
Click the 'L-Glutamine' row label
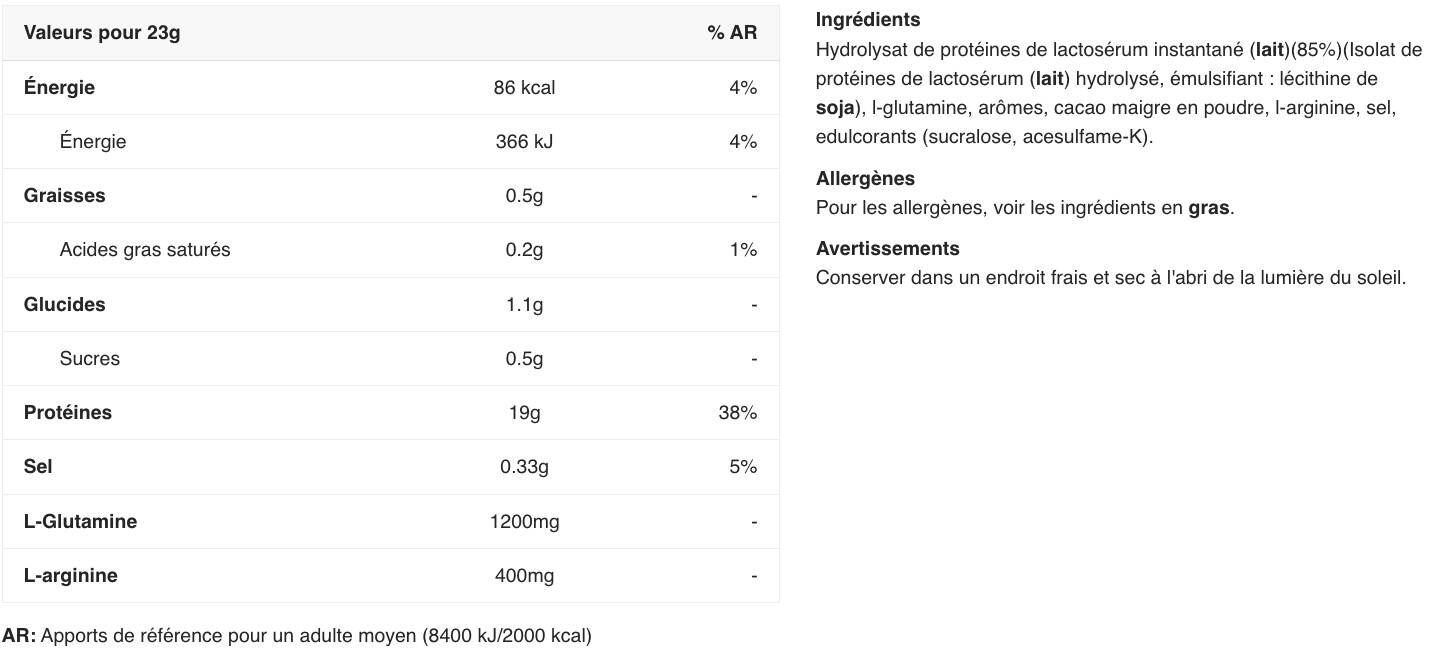coord(80,522)
